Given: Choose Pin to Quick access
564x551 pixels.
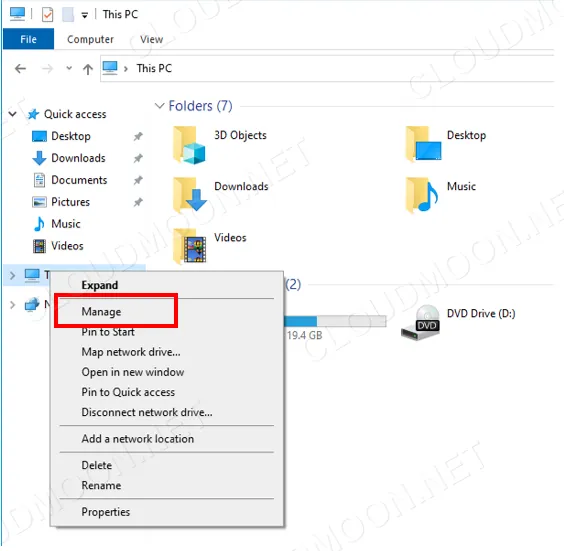Looking at the screenshot, I should coord(128,392).
